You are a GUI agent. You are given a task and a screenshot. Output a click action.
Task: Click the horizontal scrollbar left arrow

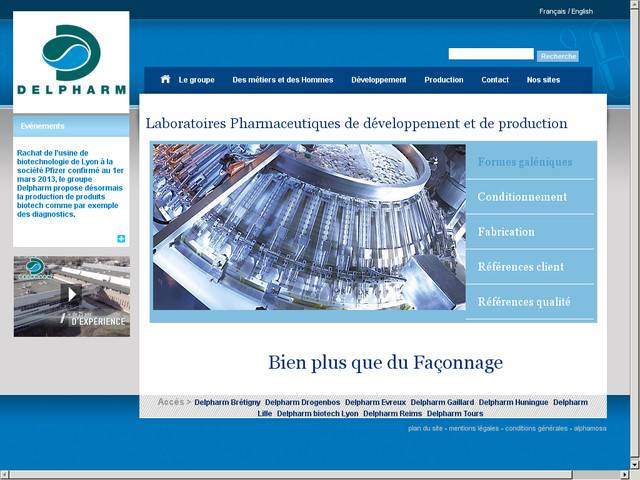tap(4, 475)
